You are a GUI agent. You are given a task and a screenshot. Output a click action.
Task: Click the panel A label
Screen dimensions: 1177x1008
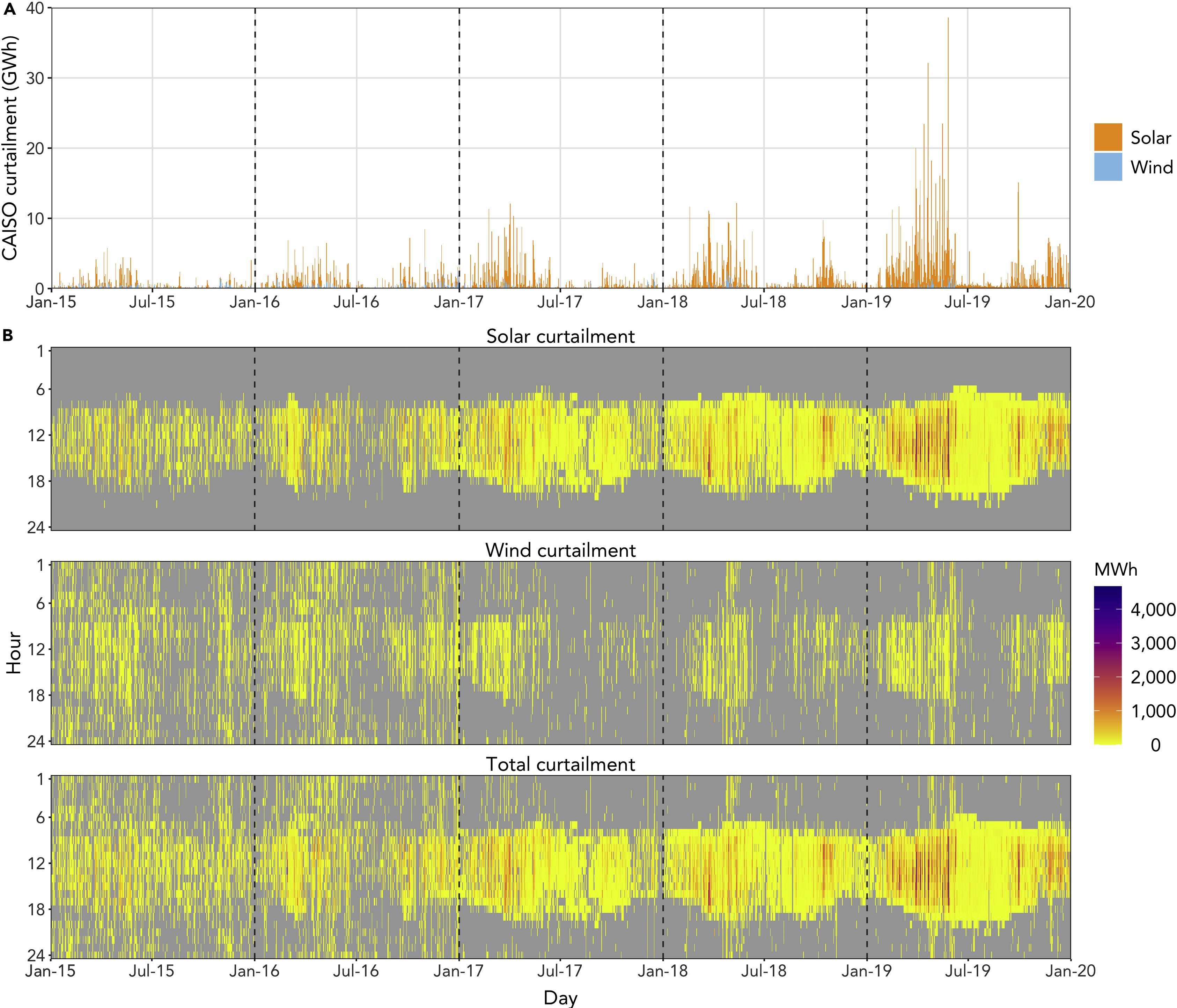click(8, 10)
